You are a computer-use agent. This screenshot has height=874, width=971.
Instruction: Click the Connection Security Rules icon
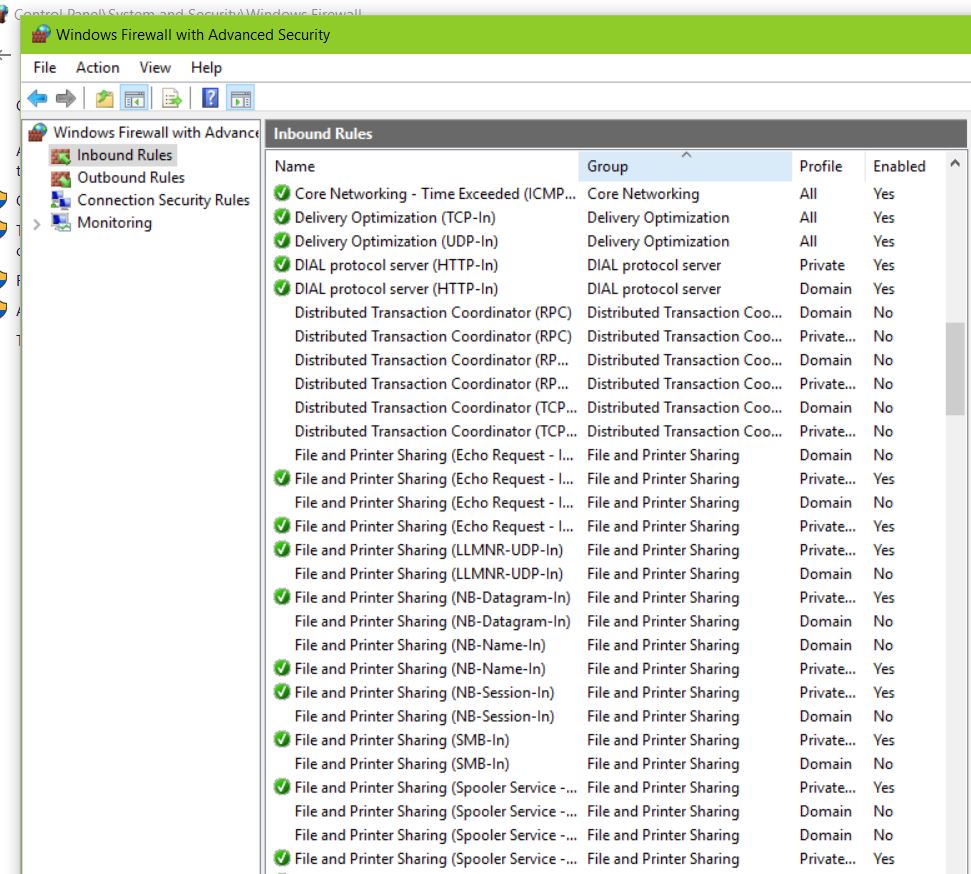61,200
